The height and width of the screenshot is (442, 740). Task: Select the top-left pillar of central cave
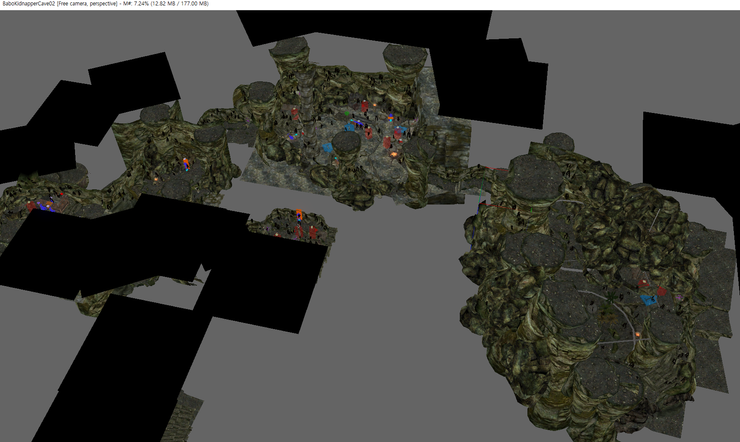click(292, 51)
